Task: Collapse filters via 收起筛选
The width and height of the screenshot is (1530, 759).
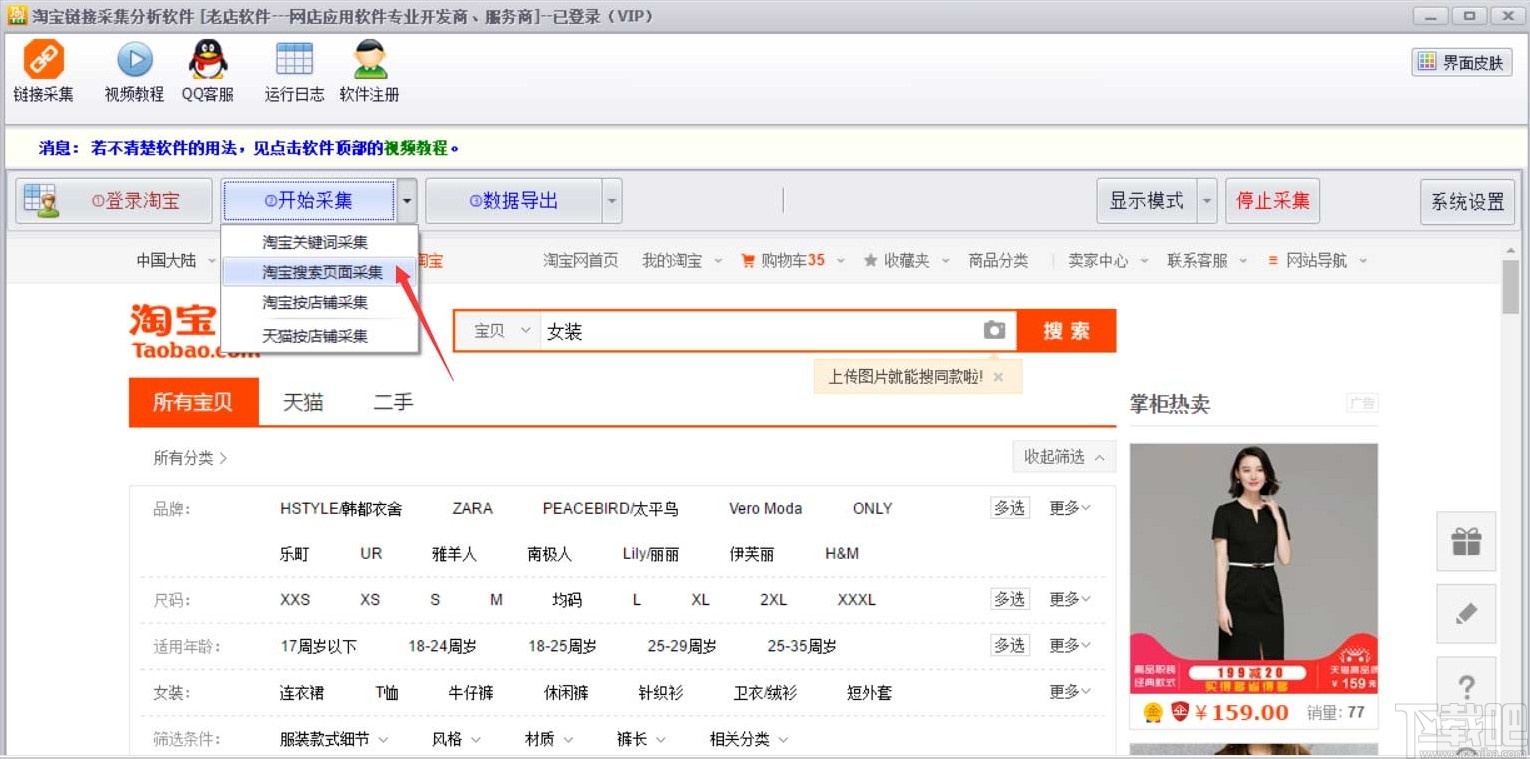Action: 1063,457
